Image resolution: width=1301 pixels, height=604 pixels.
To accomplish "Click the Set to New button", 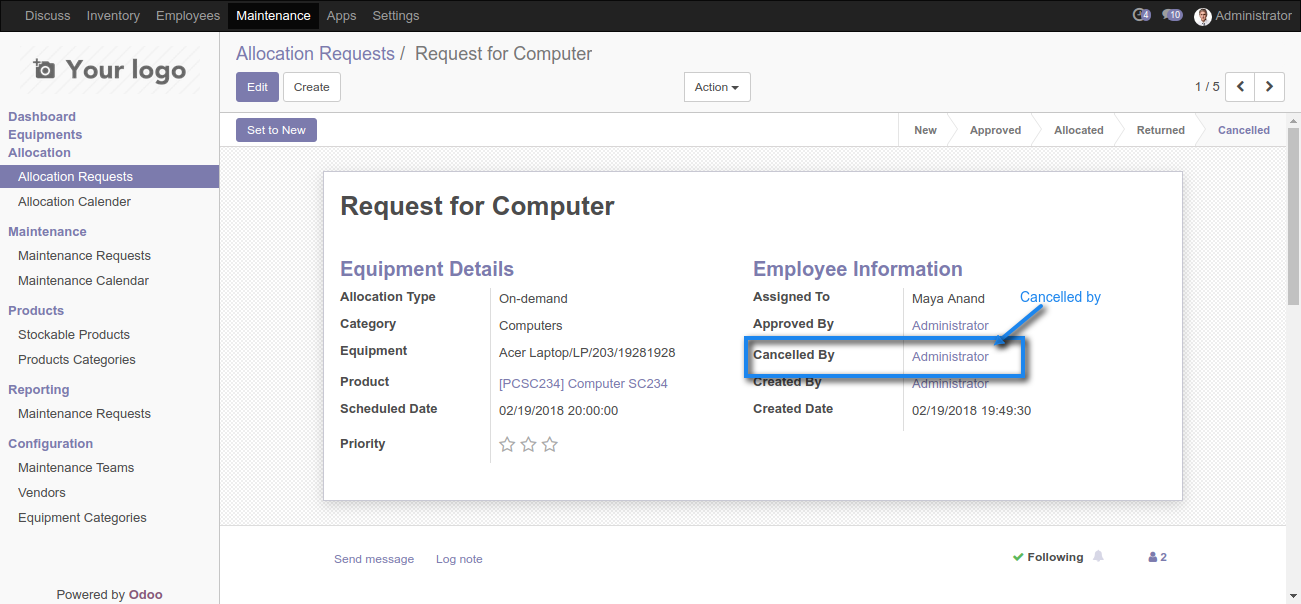I will click(276, 130).
